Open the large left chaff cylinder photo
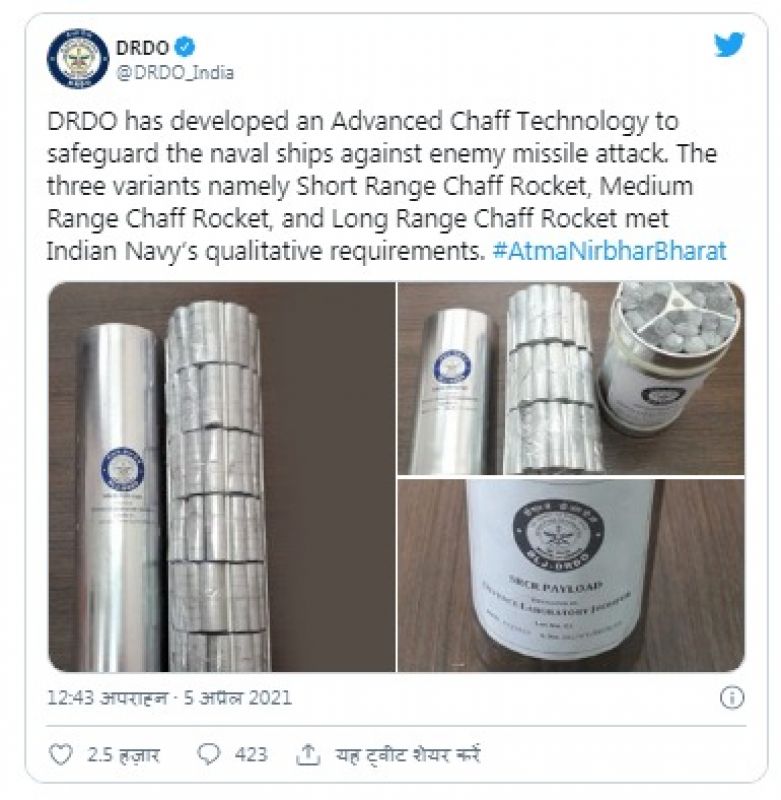 (221, 477)
